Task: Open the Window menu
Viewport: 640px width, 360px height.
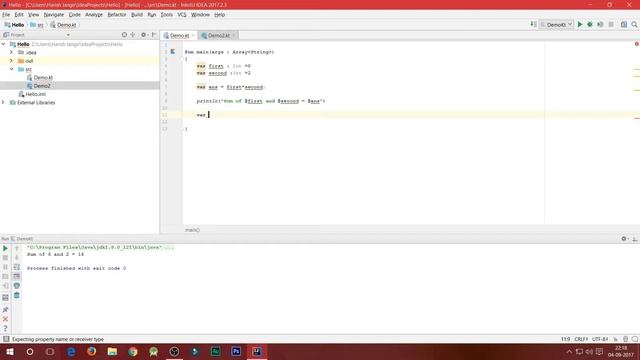Action: [200, 14]
